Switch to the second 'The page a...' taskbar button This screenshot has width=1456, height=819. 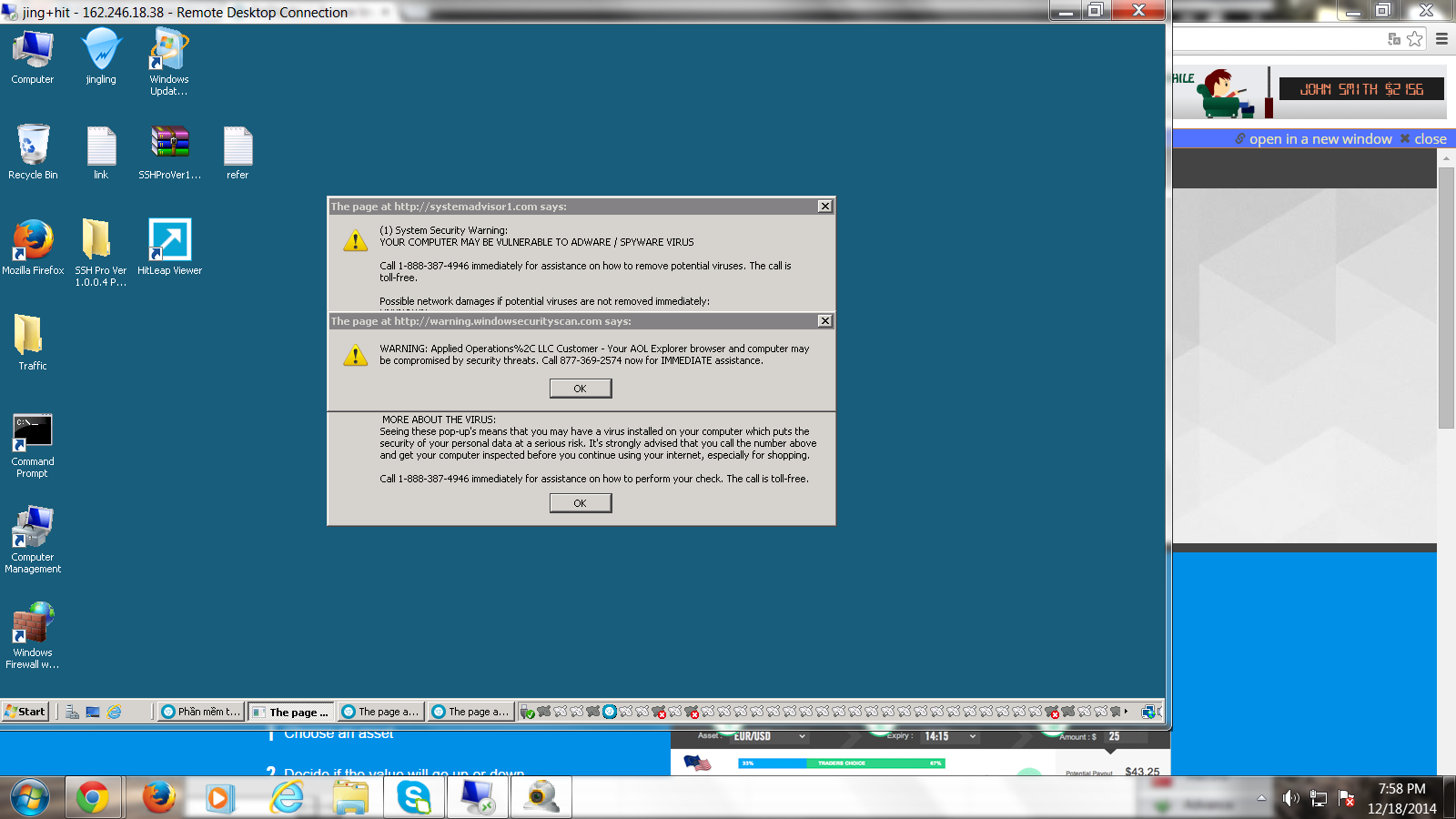coord(381,712)
